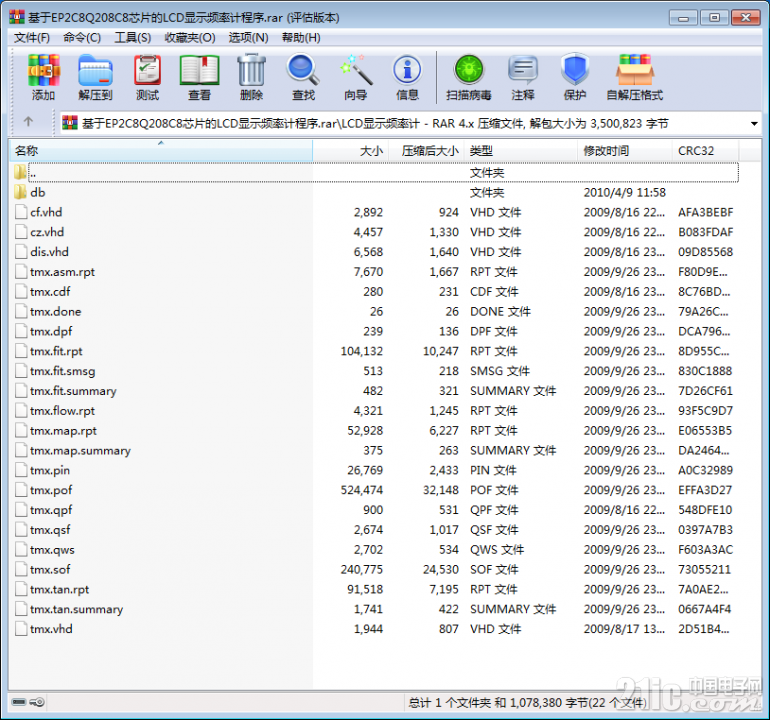This screenshot has height=720, width=770.
Task: Open the Options (选项) menu
Action: (248, 38)
